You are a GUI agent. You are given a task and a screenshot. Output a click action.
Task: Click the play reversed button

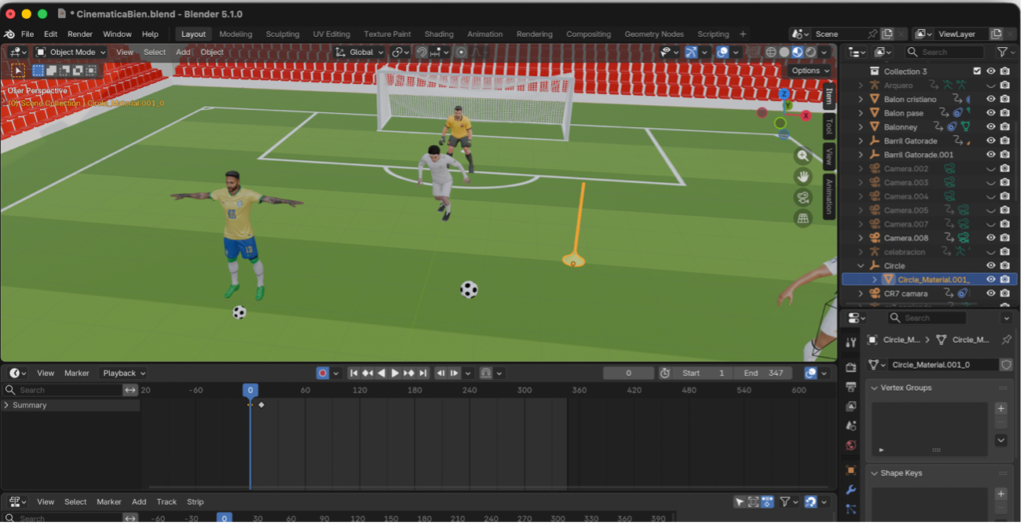[382, 374]
